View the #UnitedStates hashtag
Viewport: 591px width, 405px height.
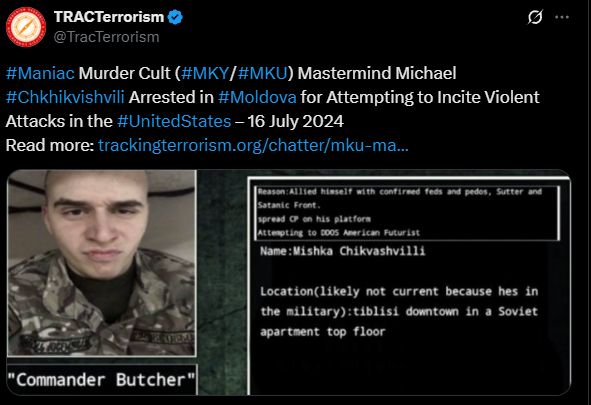pos(174,121)
